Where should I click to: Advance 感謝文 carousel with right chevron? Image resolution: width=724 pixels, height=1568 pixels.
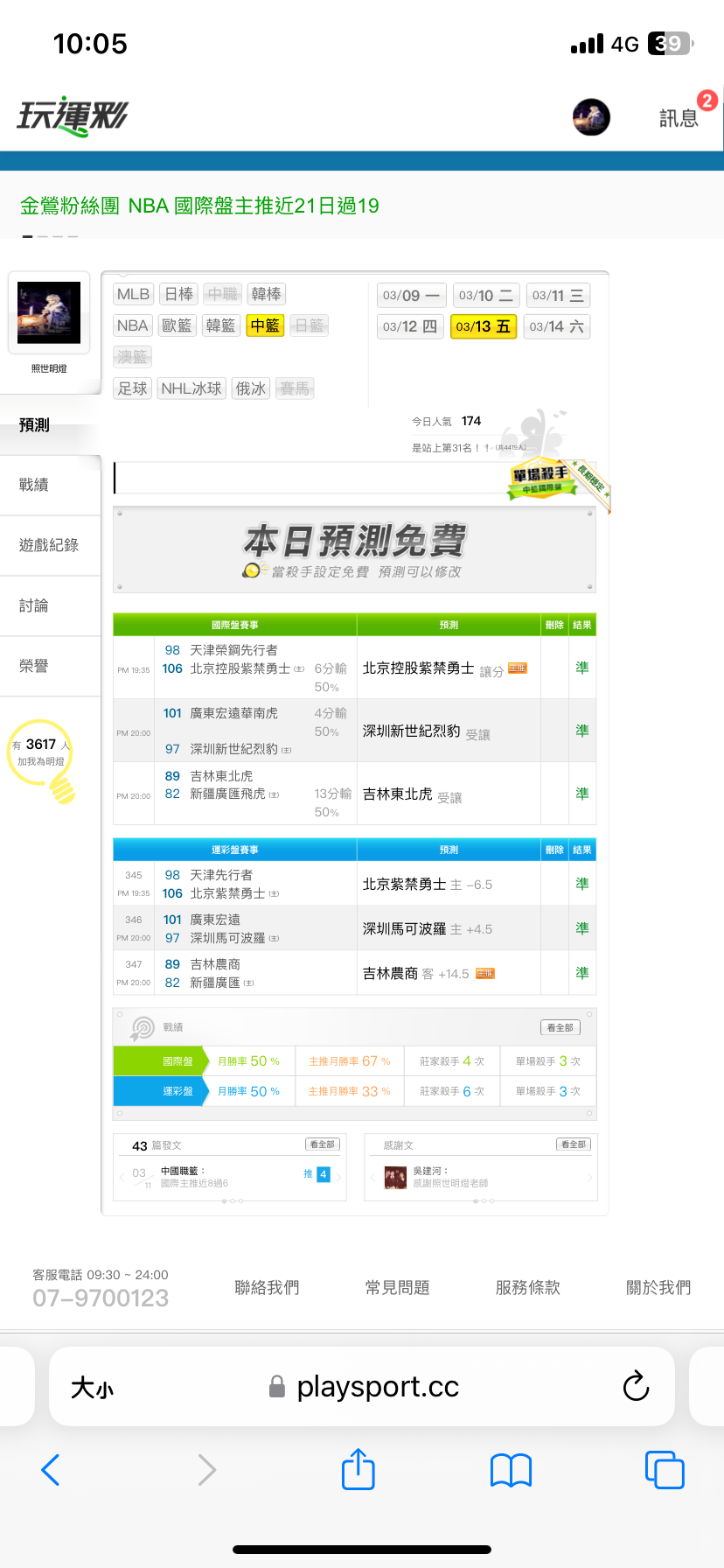click(x=590, y=1178)
